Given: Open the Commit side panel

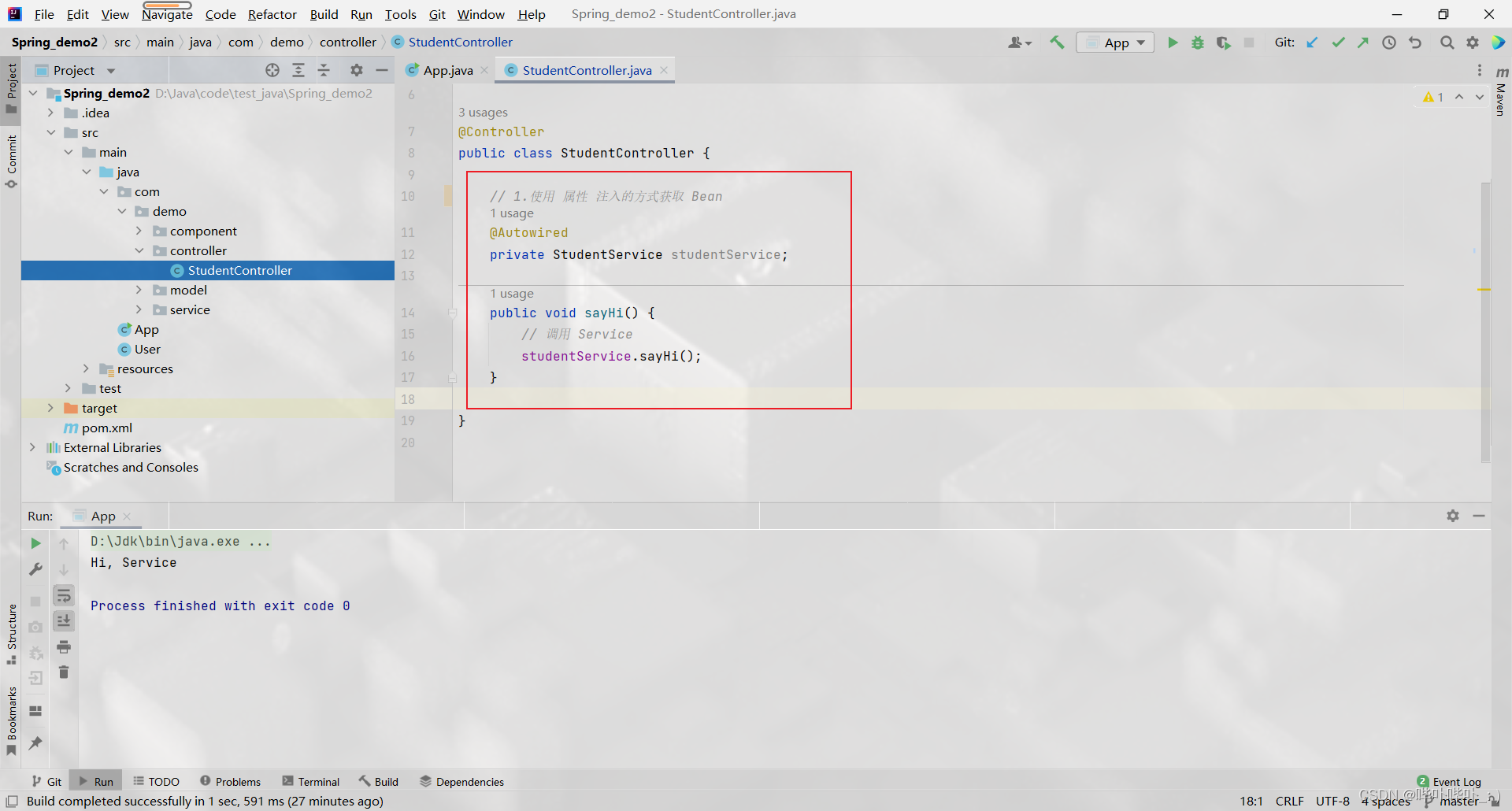Looking at the screenshot, I should (x=11, y=161).
